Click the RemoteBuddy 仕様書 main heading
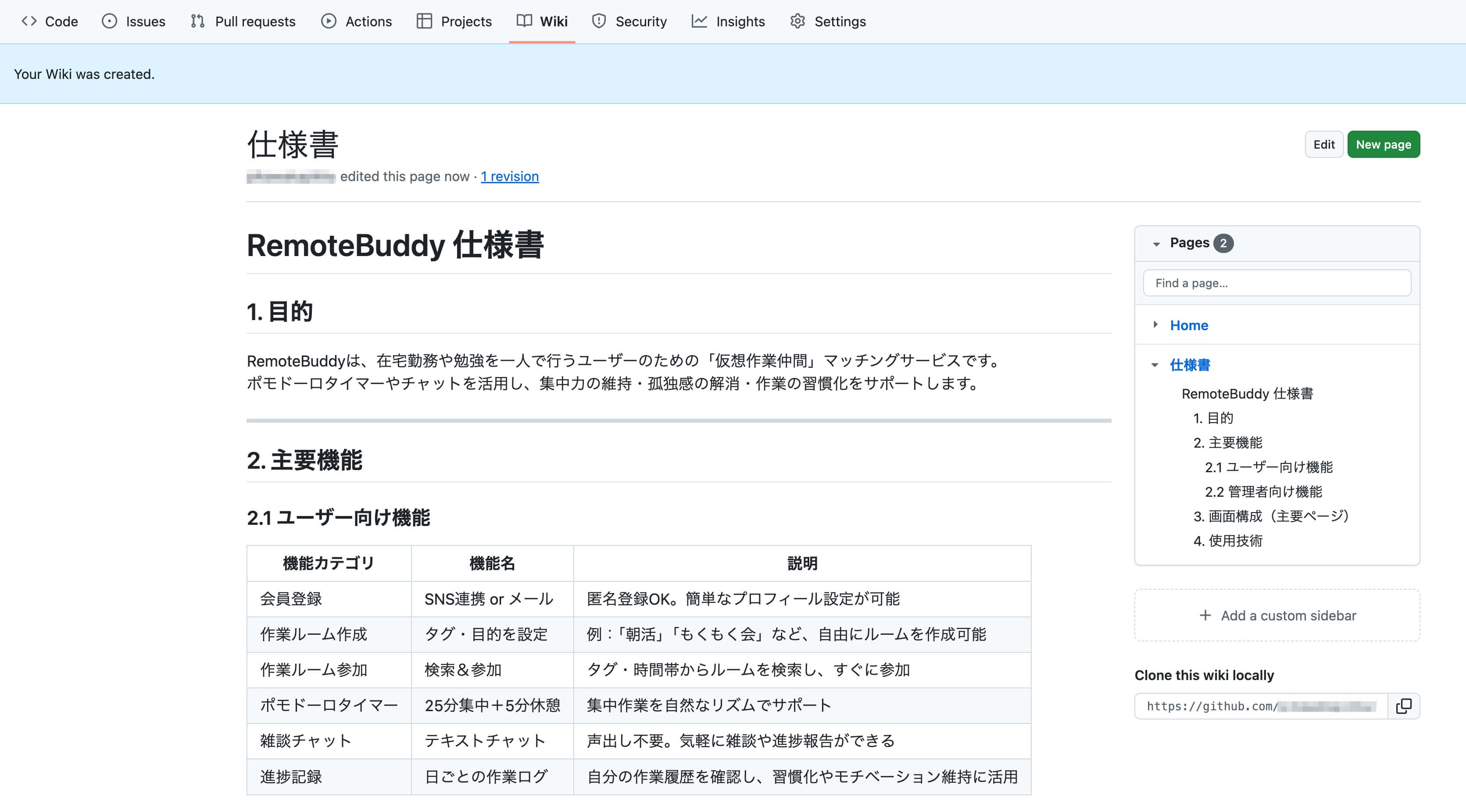Image resolution: width=1466 pixels, height=812 pixels. coord(395,245)
